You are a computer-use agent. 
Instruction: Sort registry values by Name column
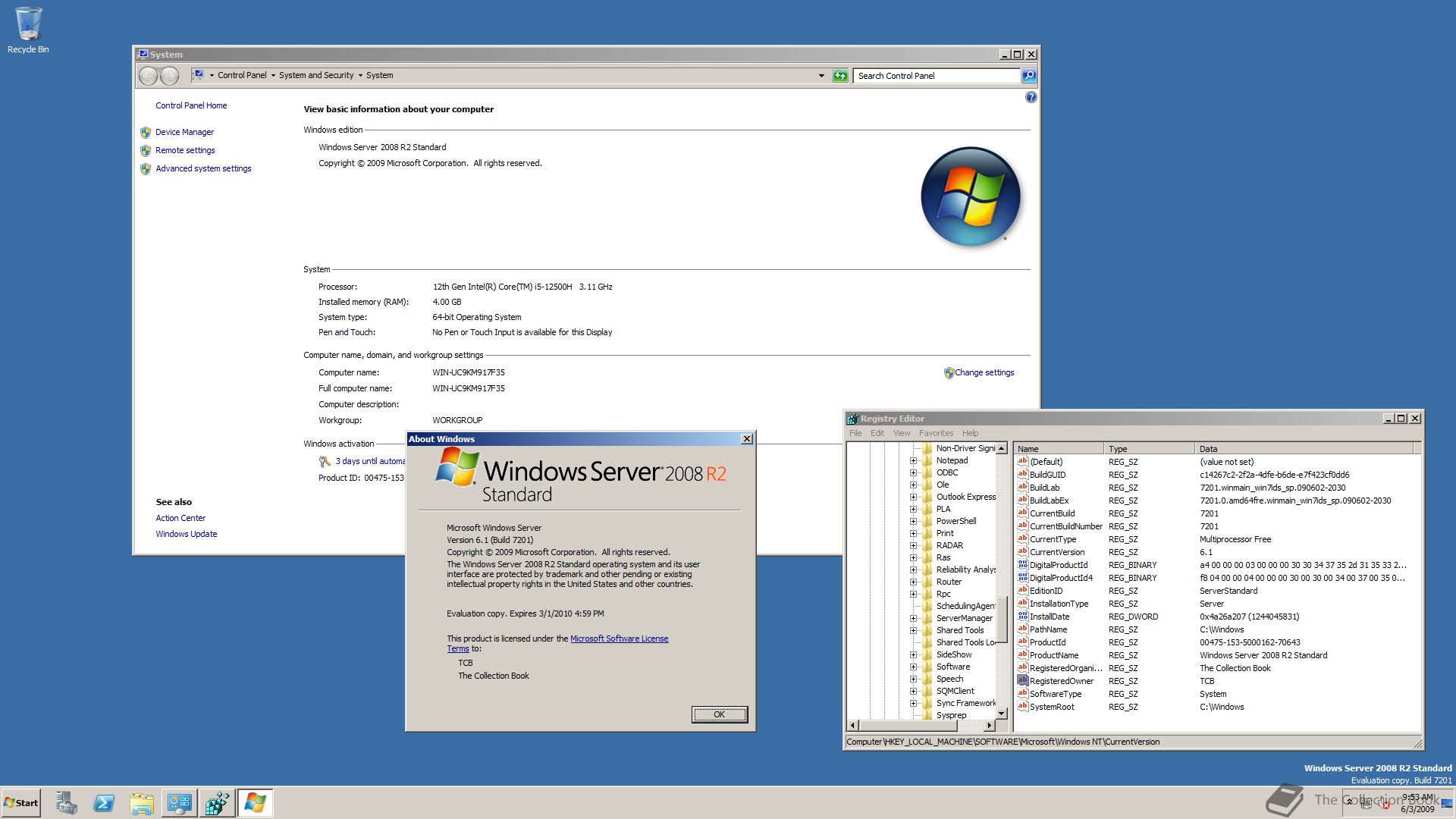pos(1059,449)
